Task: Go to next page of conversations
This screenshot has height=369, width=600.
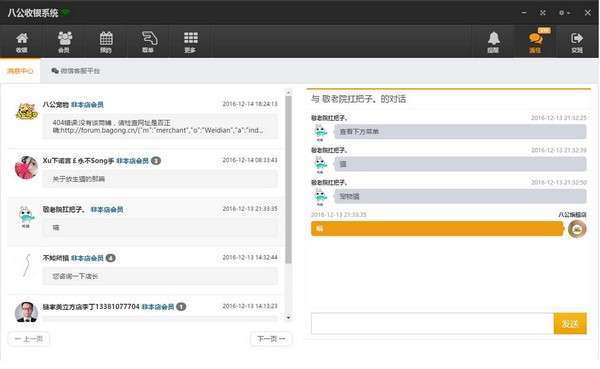Action: pos(271,339)
